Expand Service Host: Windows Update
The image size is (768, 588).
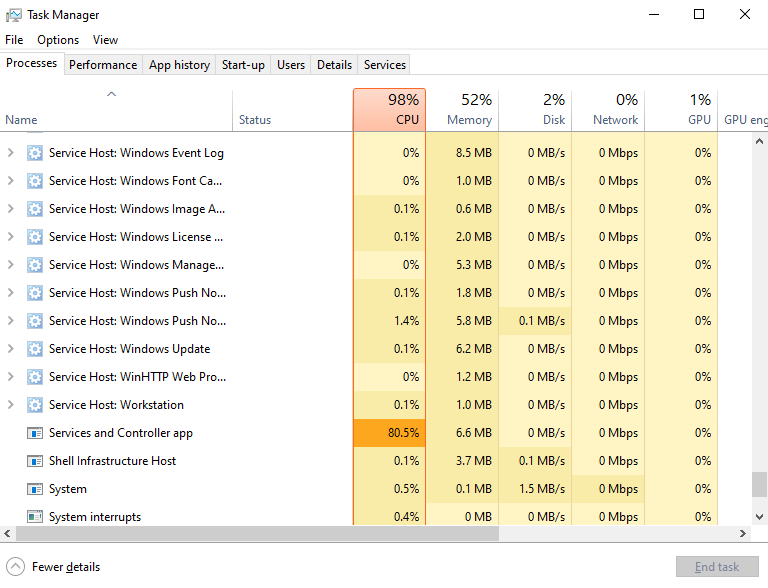[x=10, y=348]
